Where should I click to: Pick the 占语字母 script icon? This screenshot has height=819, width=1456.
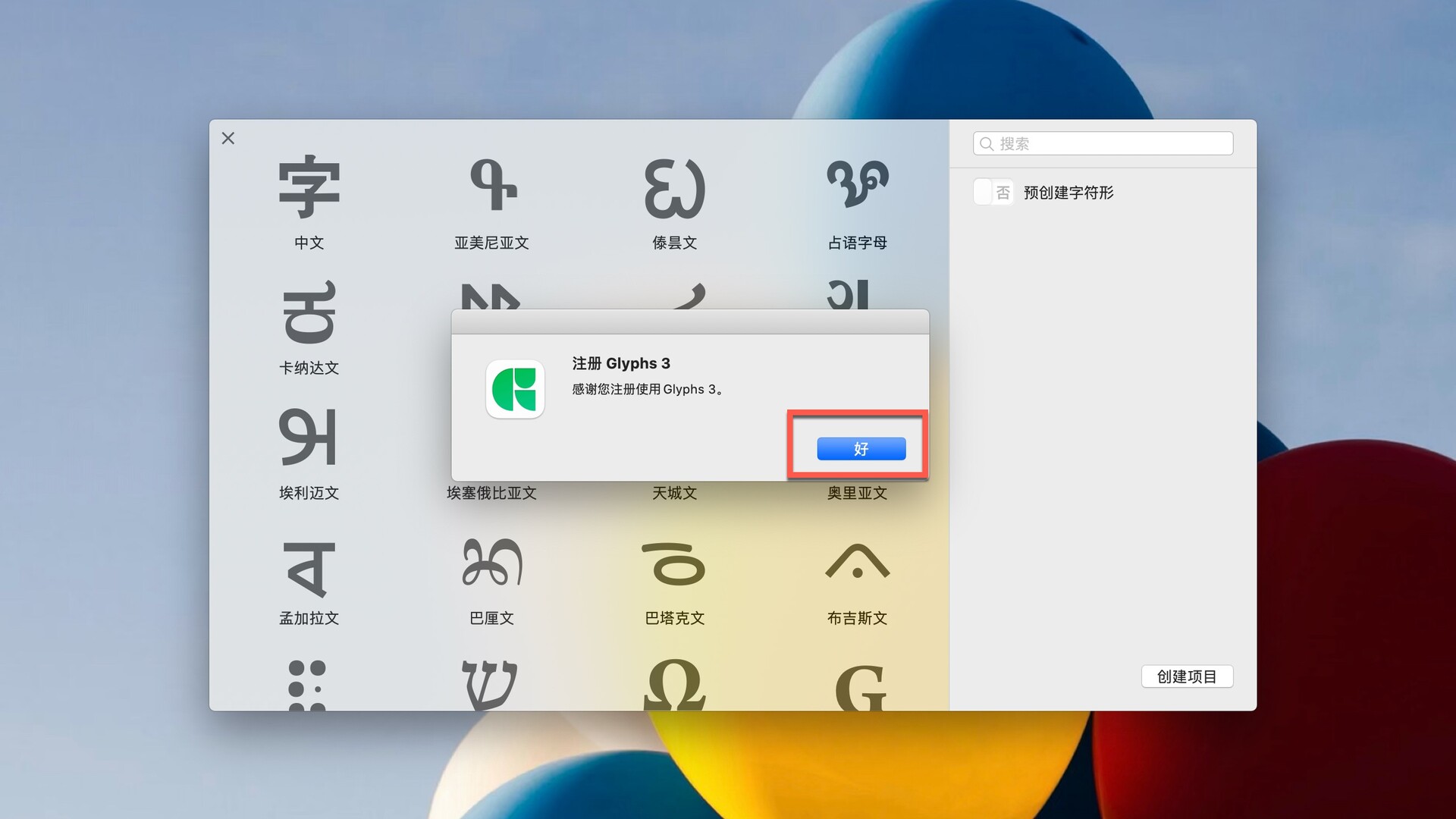[857, 184]
